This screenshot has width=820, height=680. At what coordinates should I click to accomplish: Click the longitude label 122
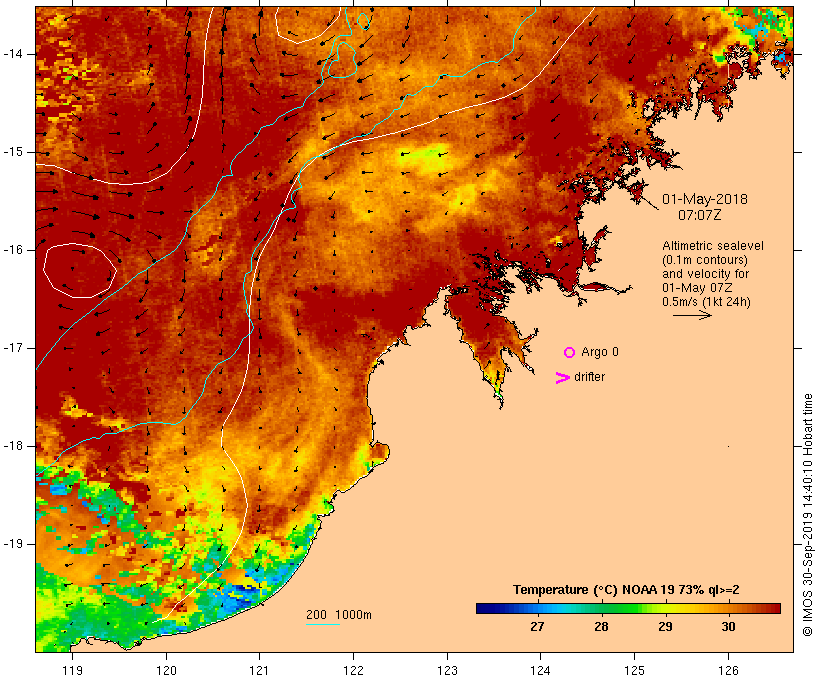click(x=353, y=670)
